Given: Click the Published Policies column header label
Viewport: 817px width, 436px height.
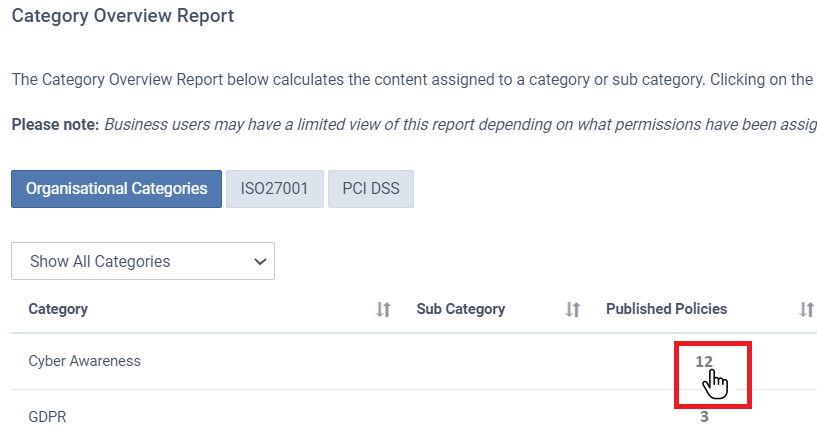Looking at the screenshot, I should (666, 309).
